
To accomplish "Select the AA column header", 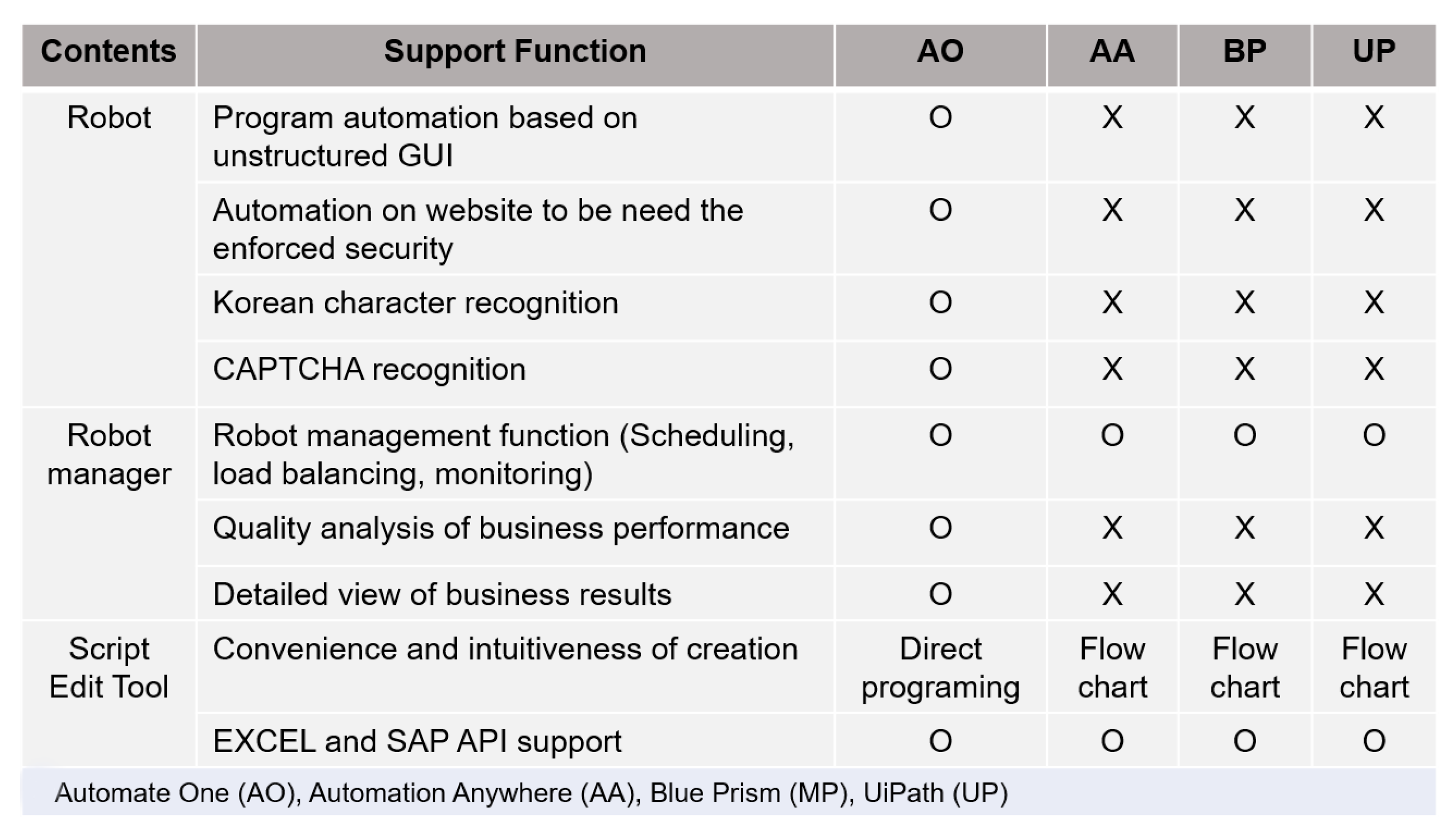I will [1112, 52].
